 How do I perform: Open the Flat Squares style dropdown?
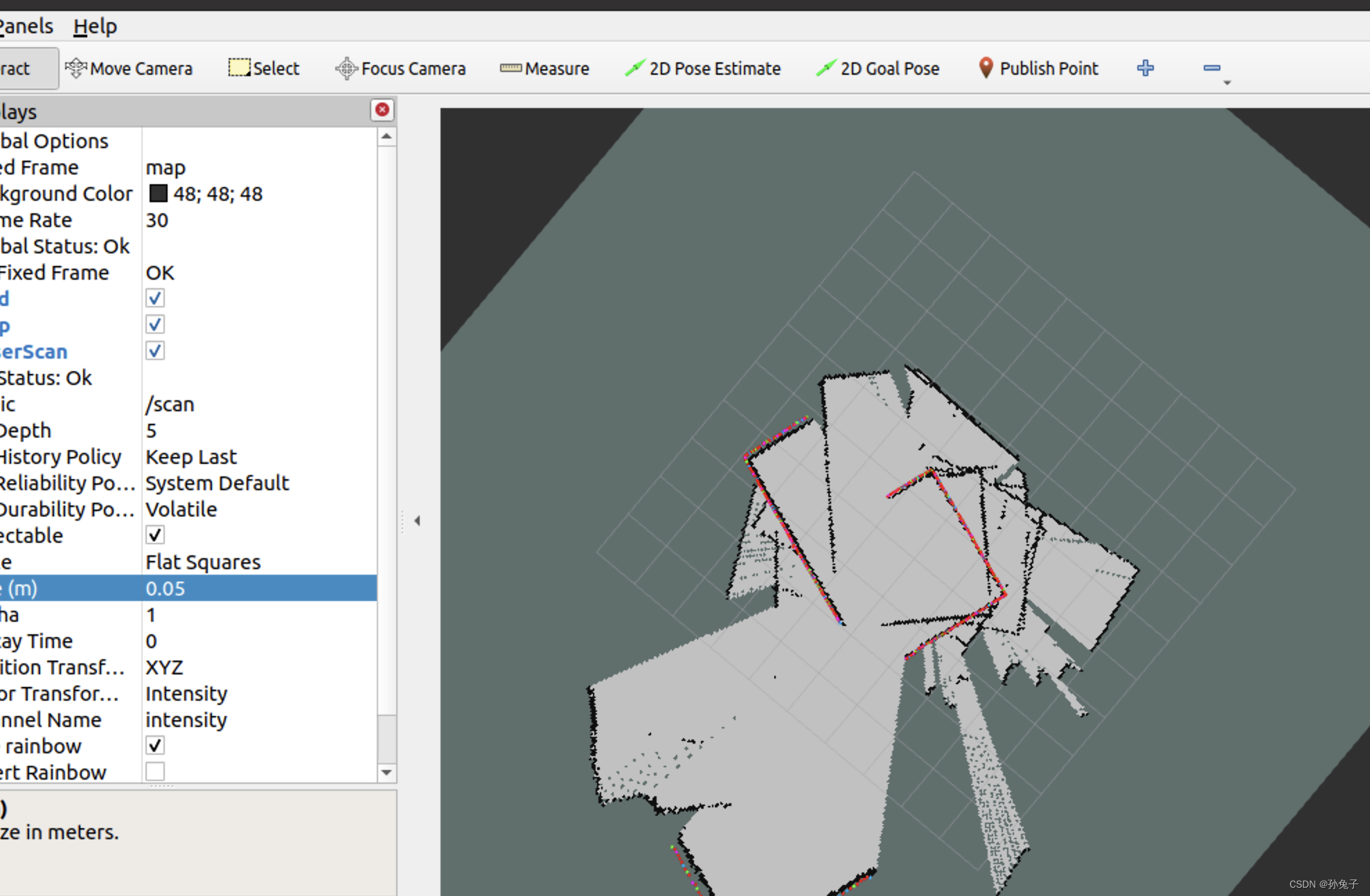click(x=202, y=562)
